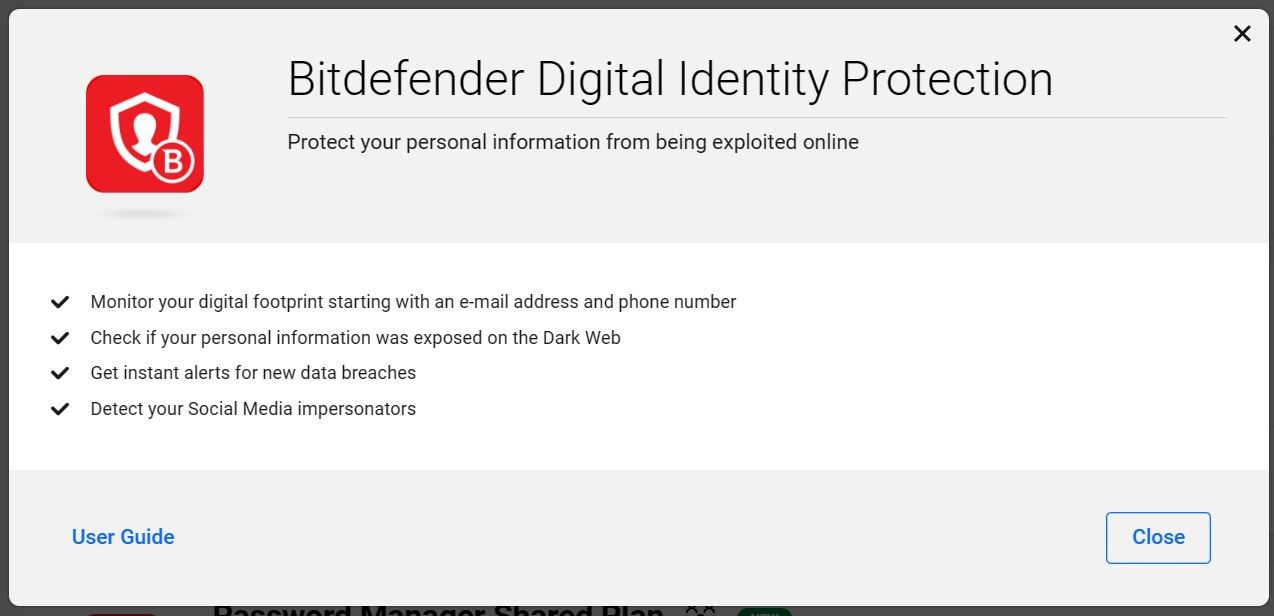Image resolution: width=1274 pixels, height=616 pixels.
Task: Click the green NEW badge behind the dialog
Action: point(764,611)
